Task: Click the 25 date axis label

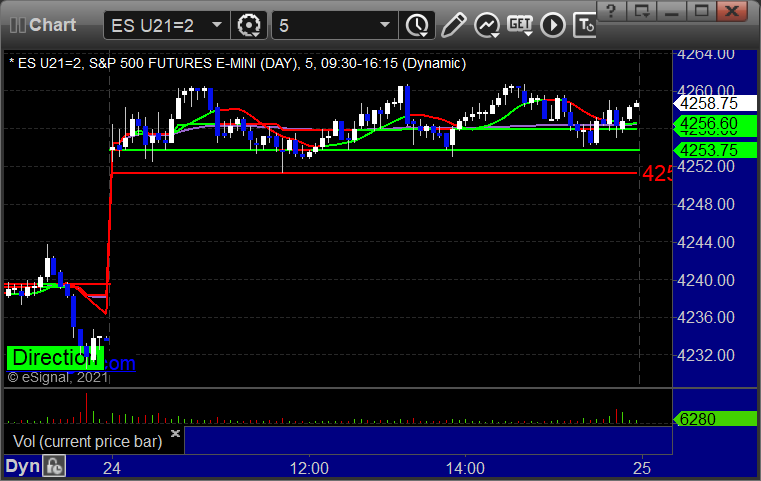Action: (x=642, y=468)
